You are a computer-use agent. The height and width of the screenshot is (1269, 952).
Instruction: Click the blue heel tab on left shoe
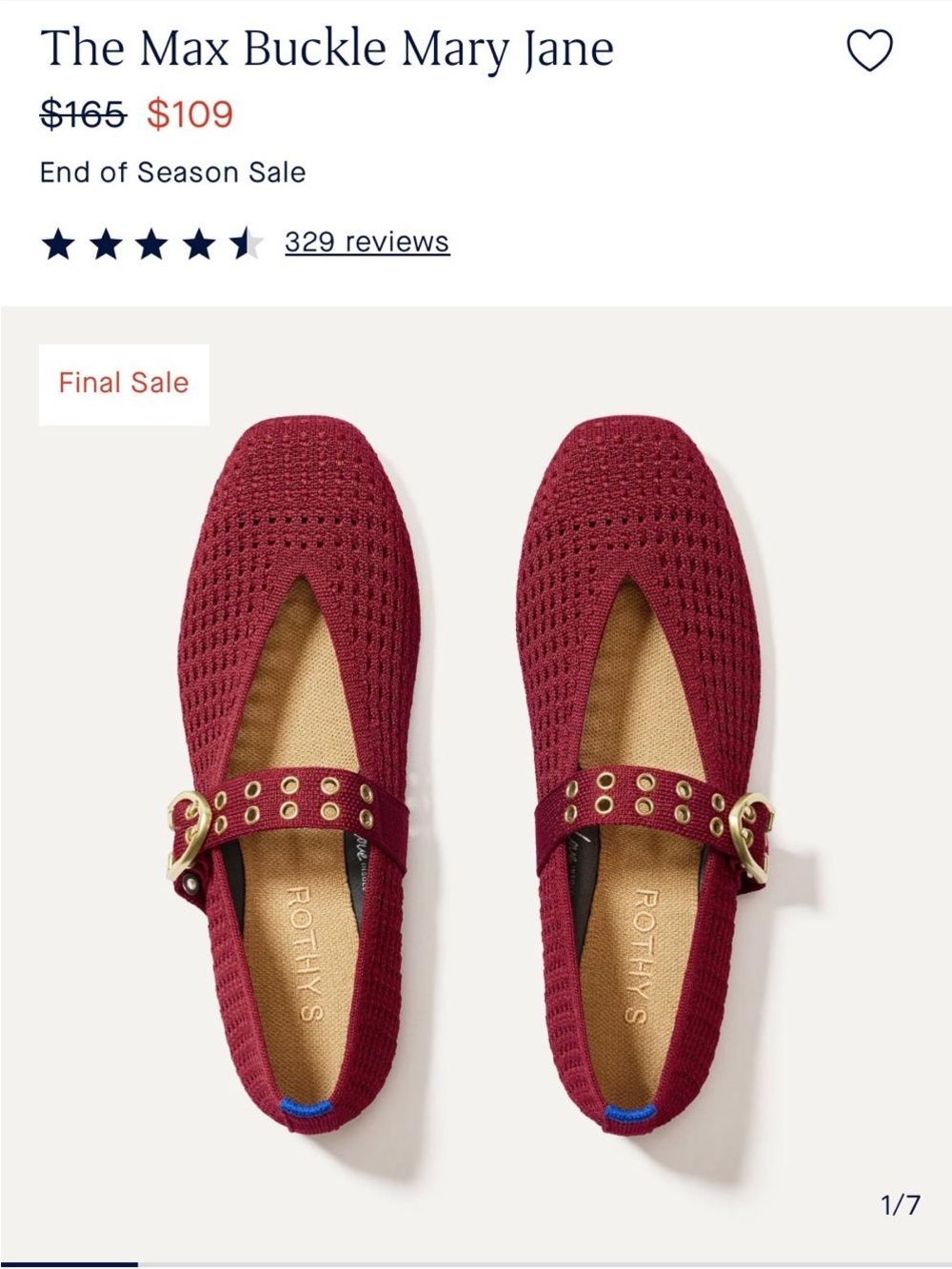pos(306,1107)
